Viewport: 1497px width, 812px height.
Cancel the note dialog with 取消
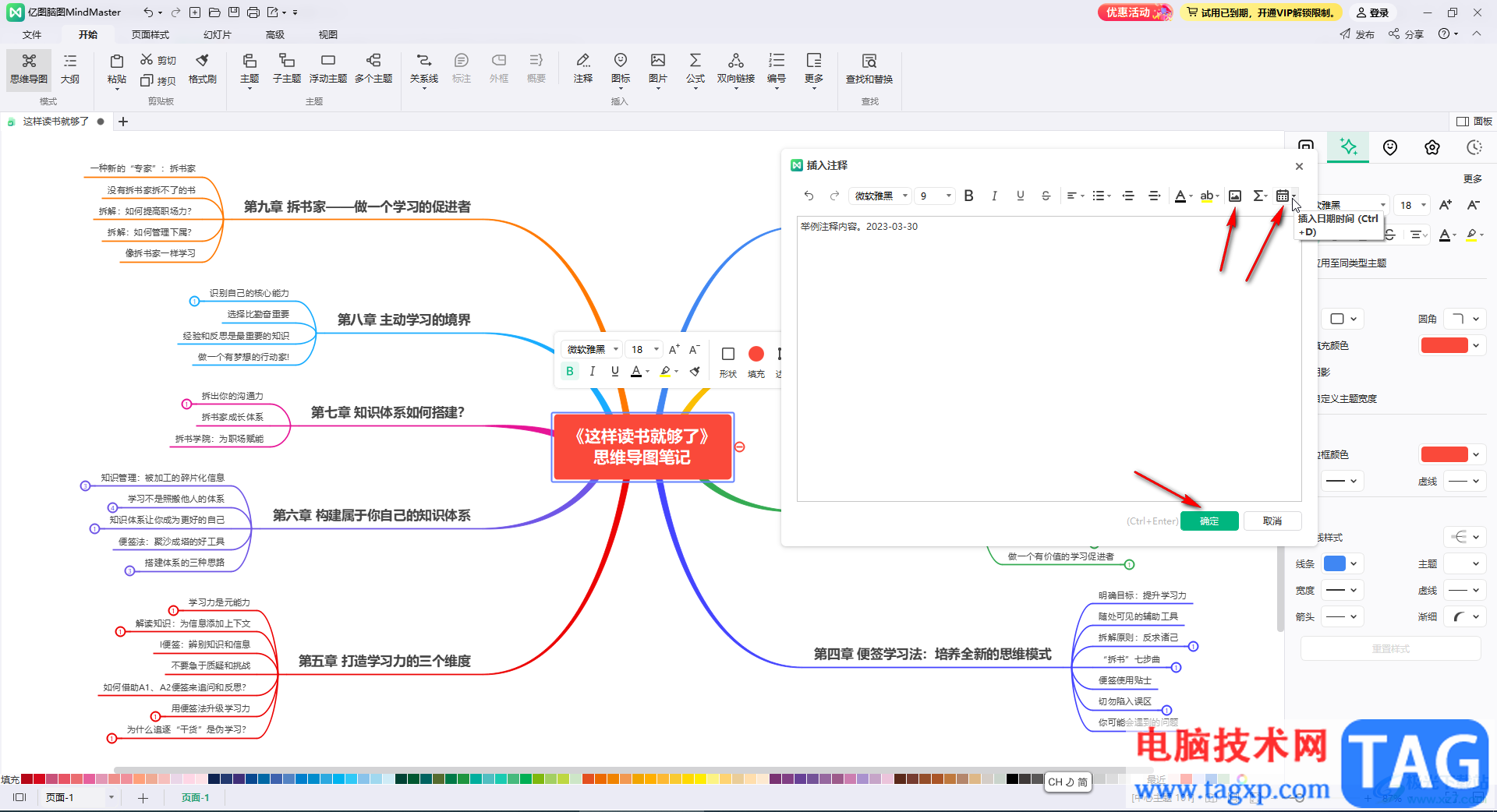1272,521
